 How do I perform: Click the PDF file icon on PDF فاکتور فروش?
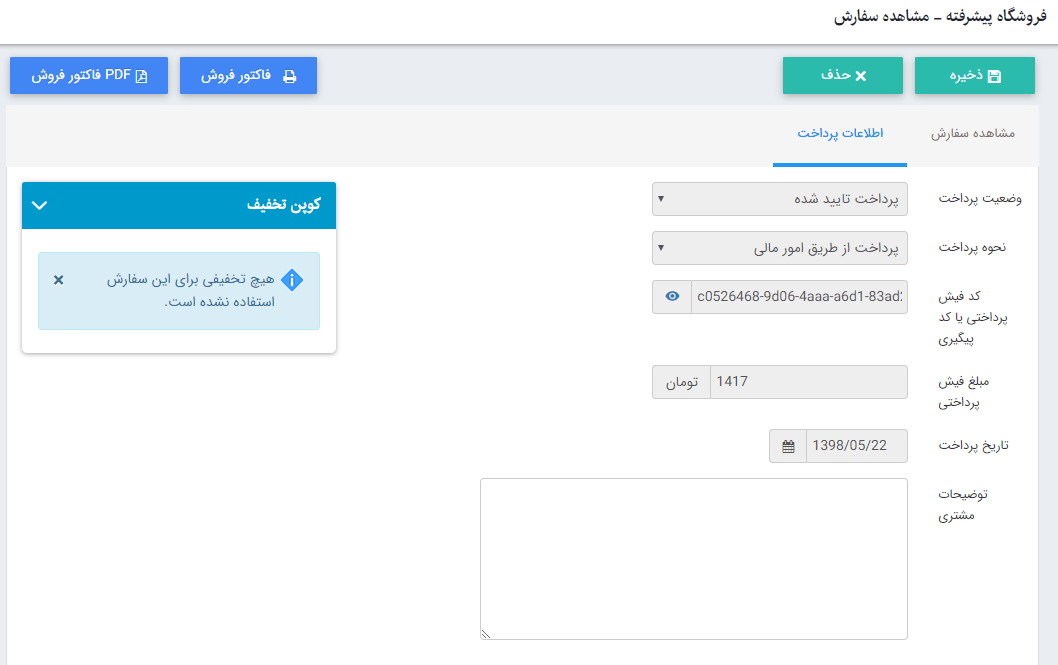(x=141, y=76)
